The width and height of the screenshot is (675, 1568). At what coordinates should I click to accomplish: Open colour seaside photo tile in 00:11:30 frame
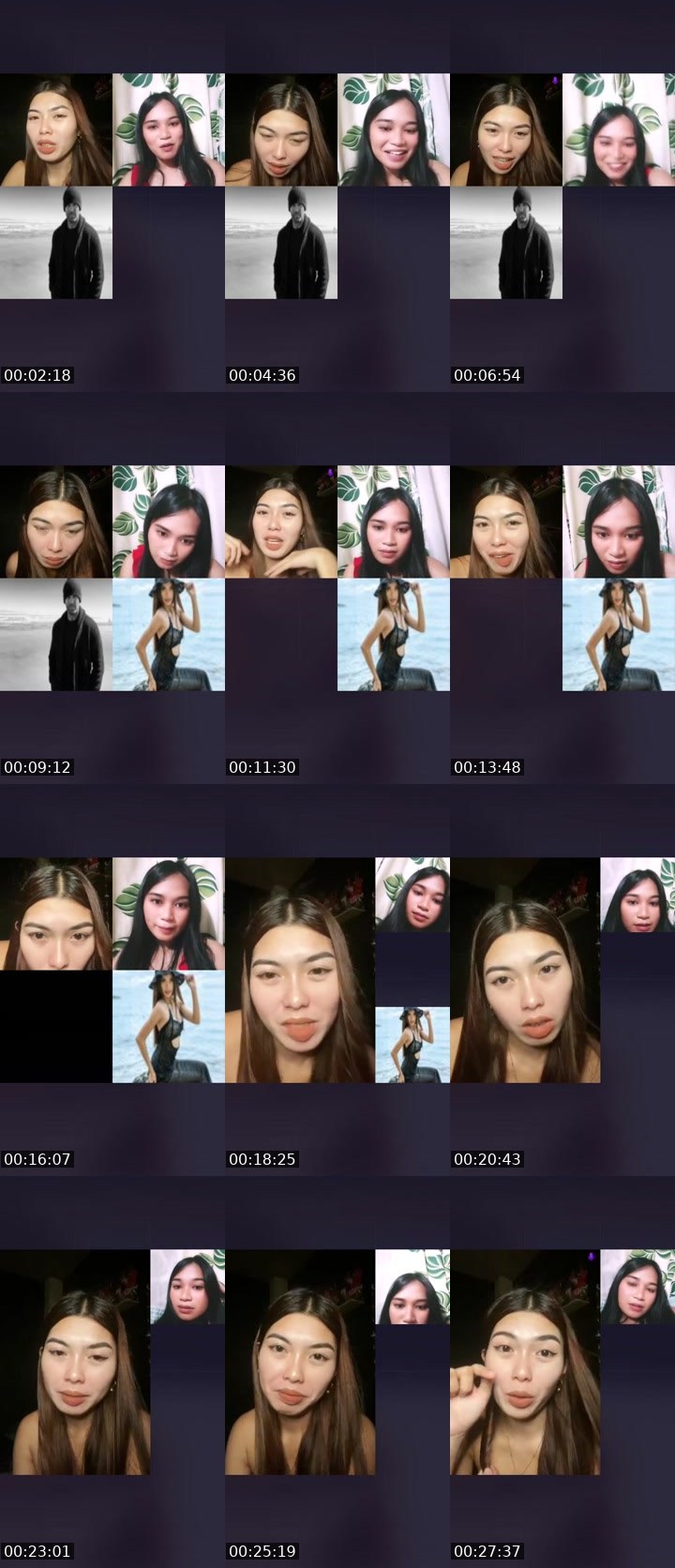tap(394, 634)
